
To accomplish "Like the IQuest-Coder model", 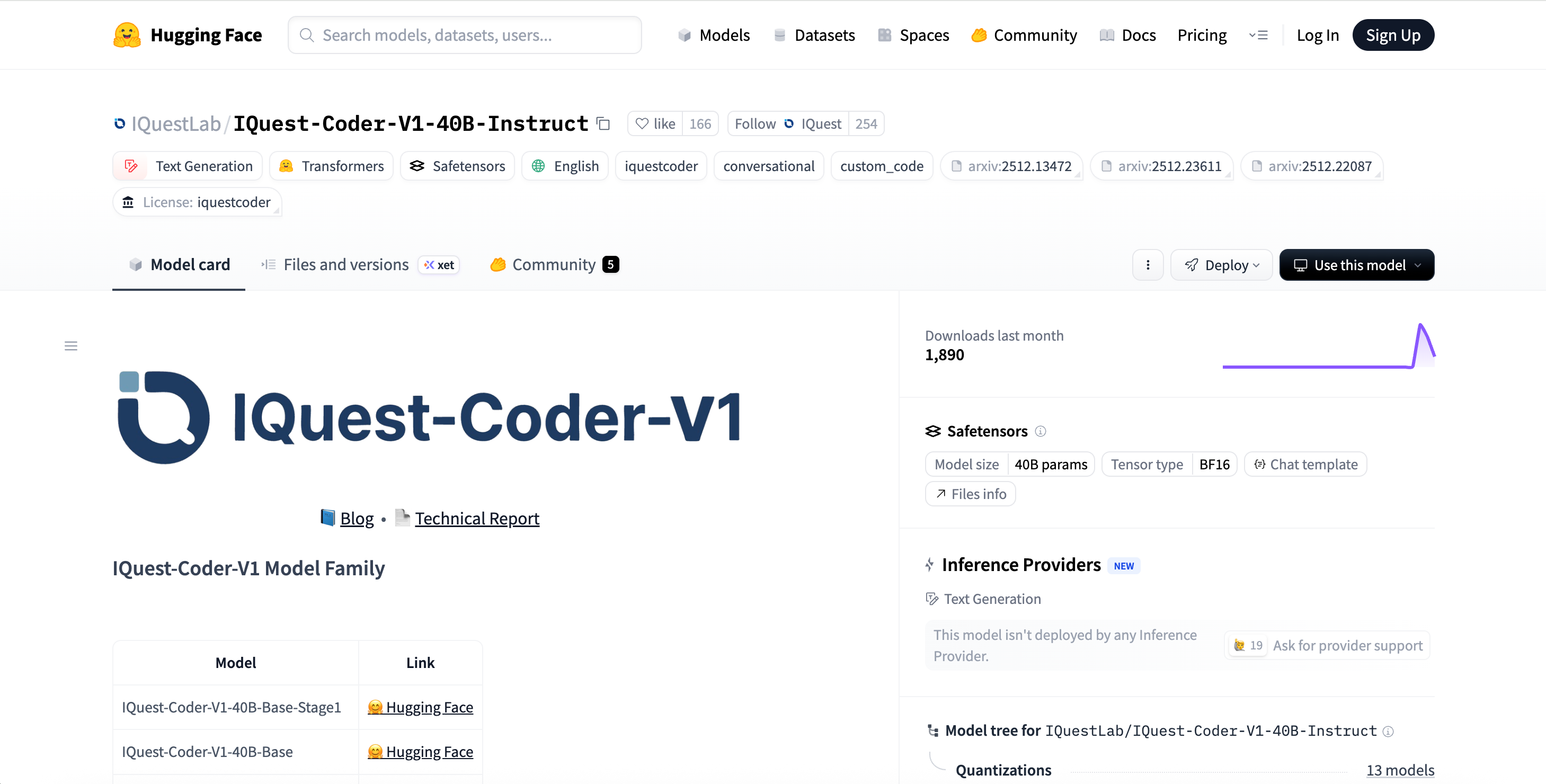I will point(654,123).
